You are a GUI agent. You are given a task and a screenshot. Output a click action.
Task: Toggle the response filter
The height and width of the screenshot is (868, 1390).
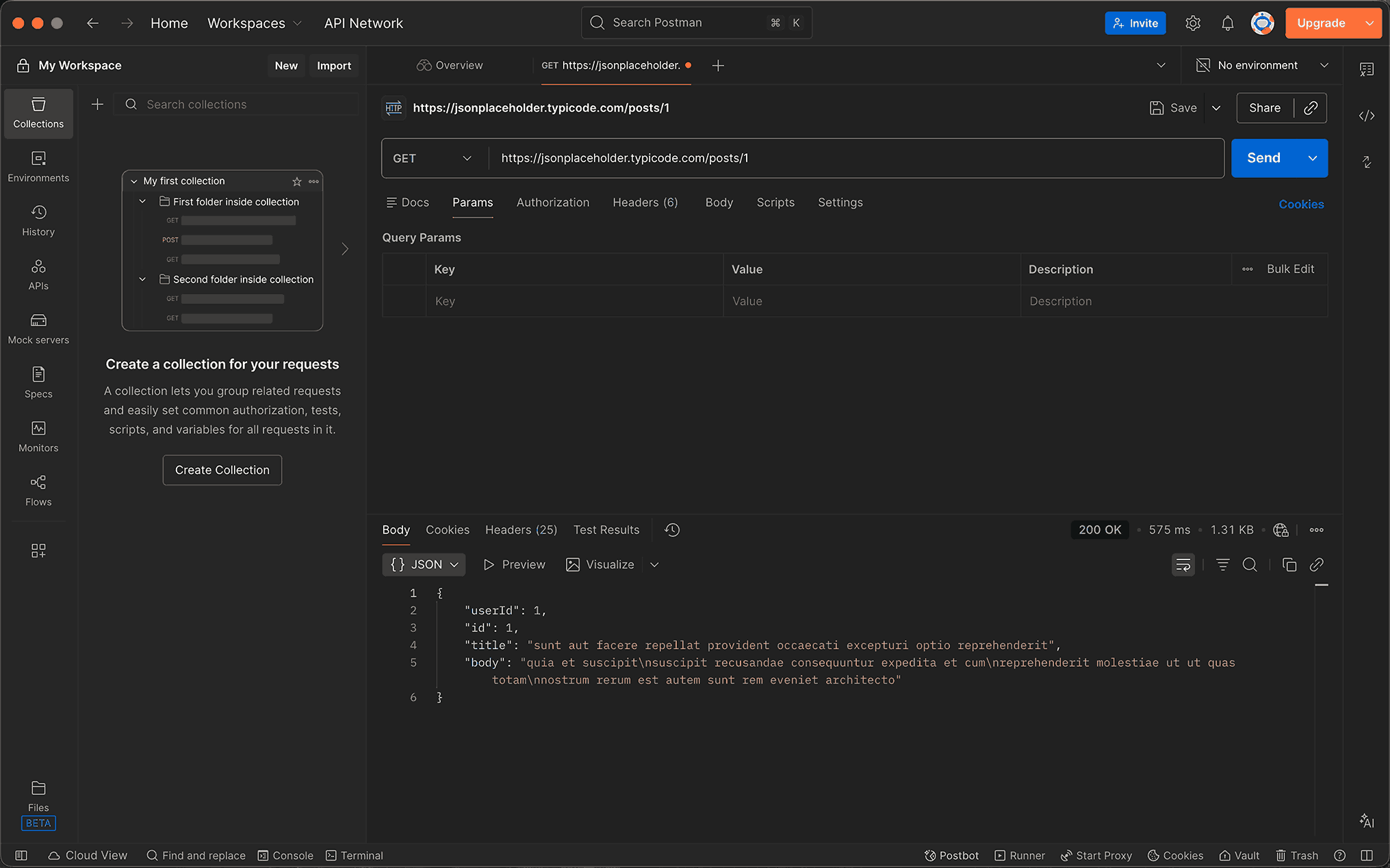[x=1222, y=564]
